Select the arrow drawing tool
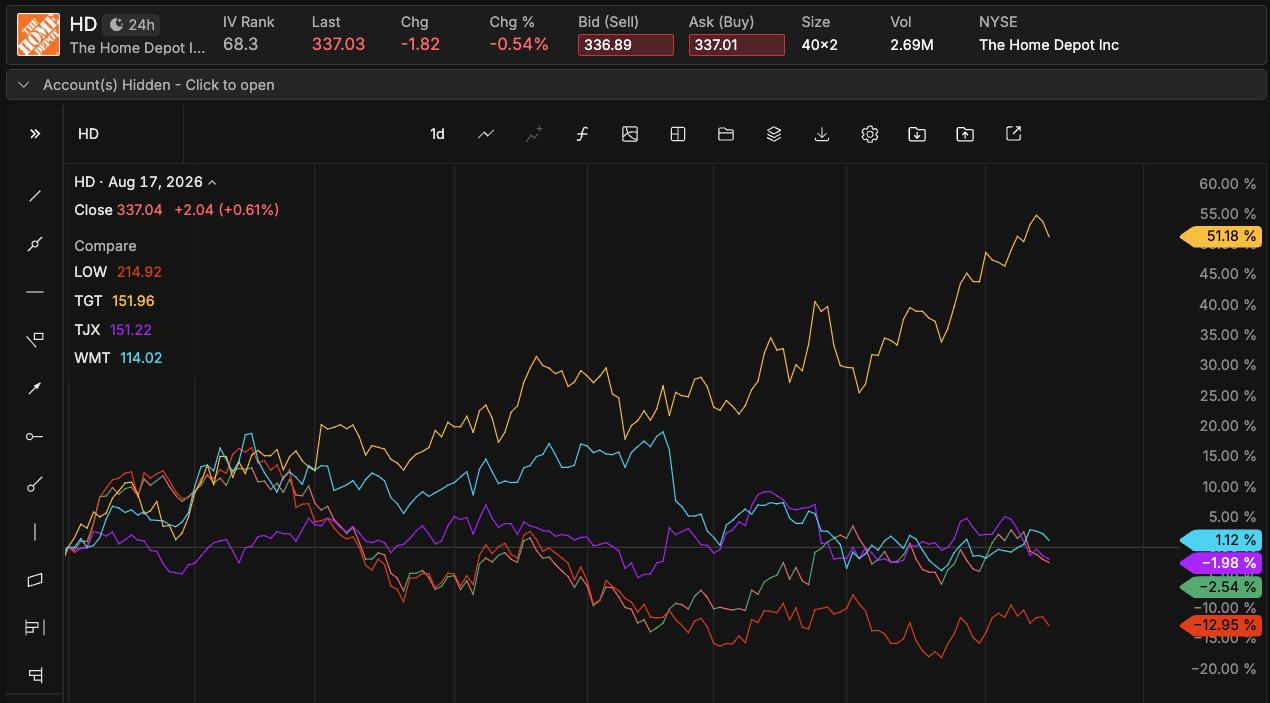This screenshot has height=703, width=1270. tap(35, 388)
